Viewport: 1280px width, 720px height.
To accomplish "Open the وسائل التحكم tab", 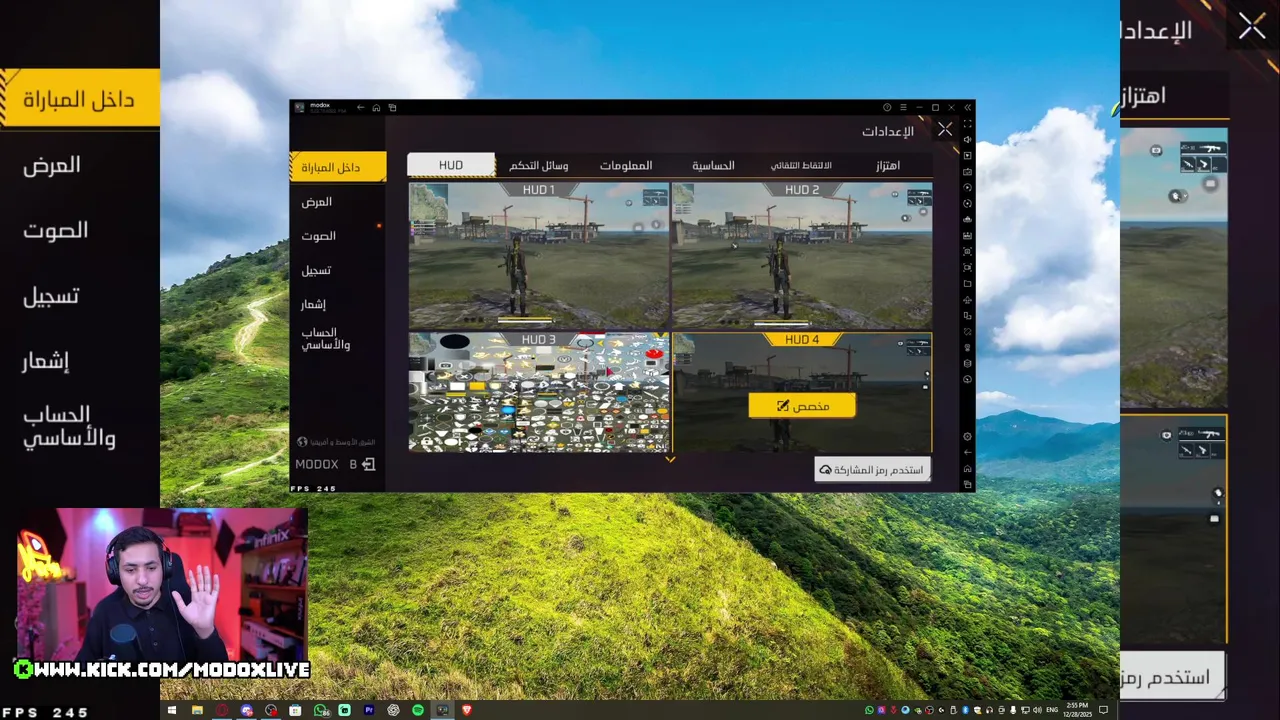I will coord(539,166).
